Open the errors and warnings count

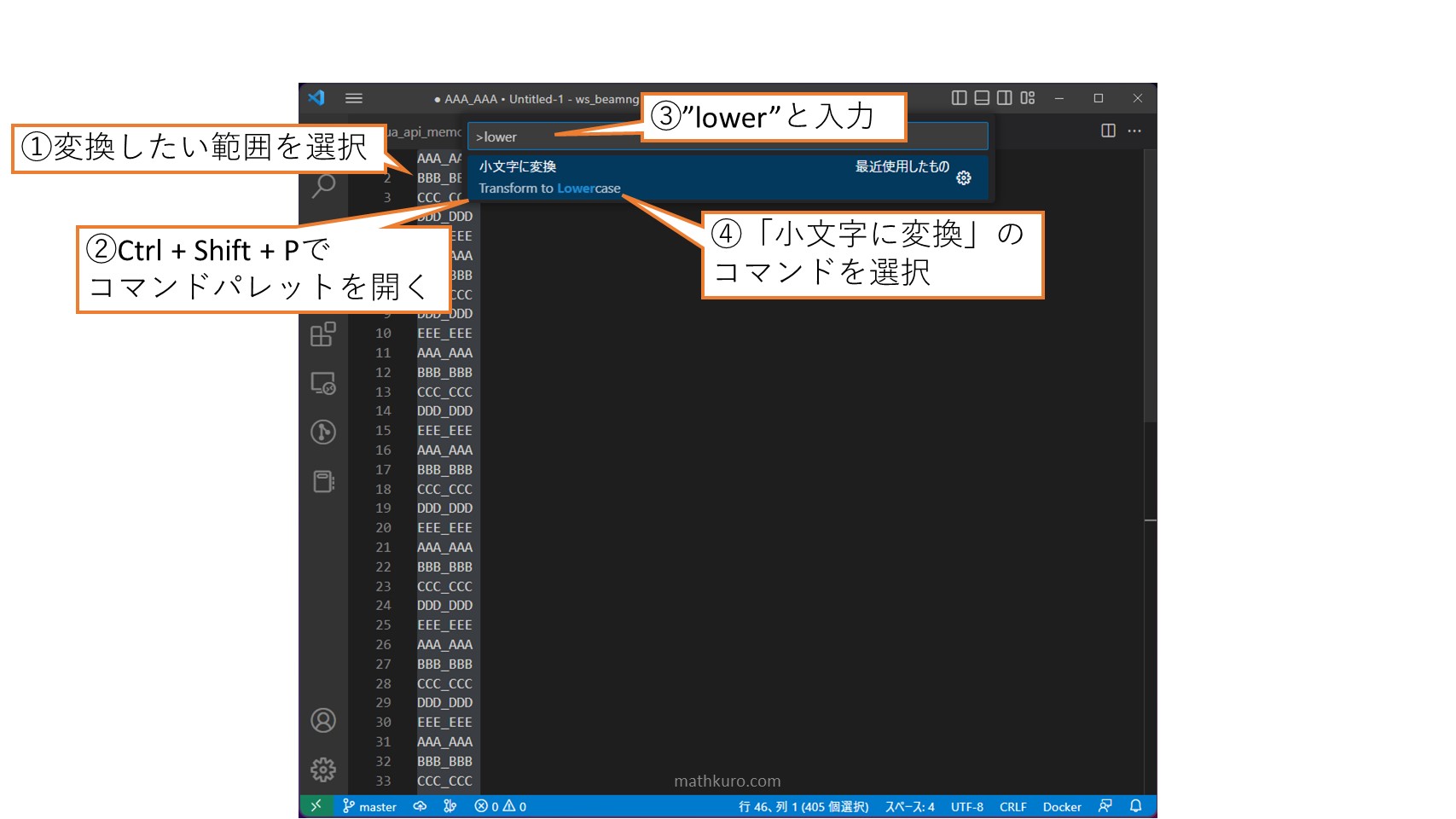coord(501,806)
